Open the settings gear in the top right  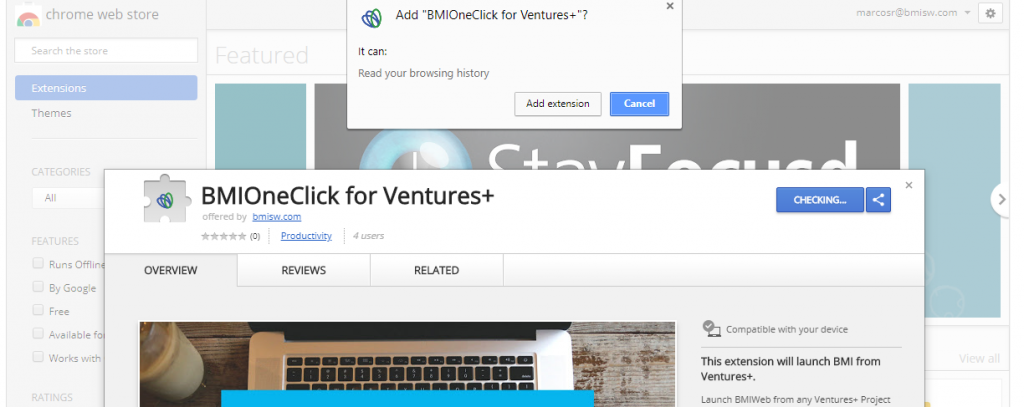(990, 13)
